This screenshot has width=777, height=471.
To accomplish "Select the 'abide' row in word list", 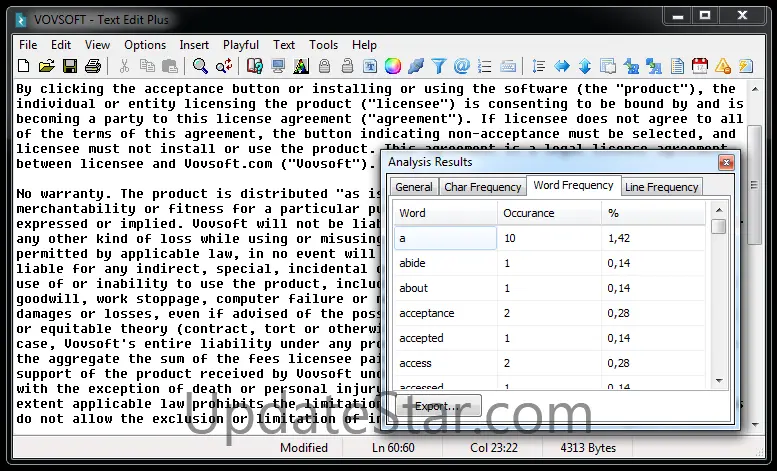I will 550,263.
